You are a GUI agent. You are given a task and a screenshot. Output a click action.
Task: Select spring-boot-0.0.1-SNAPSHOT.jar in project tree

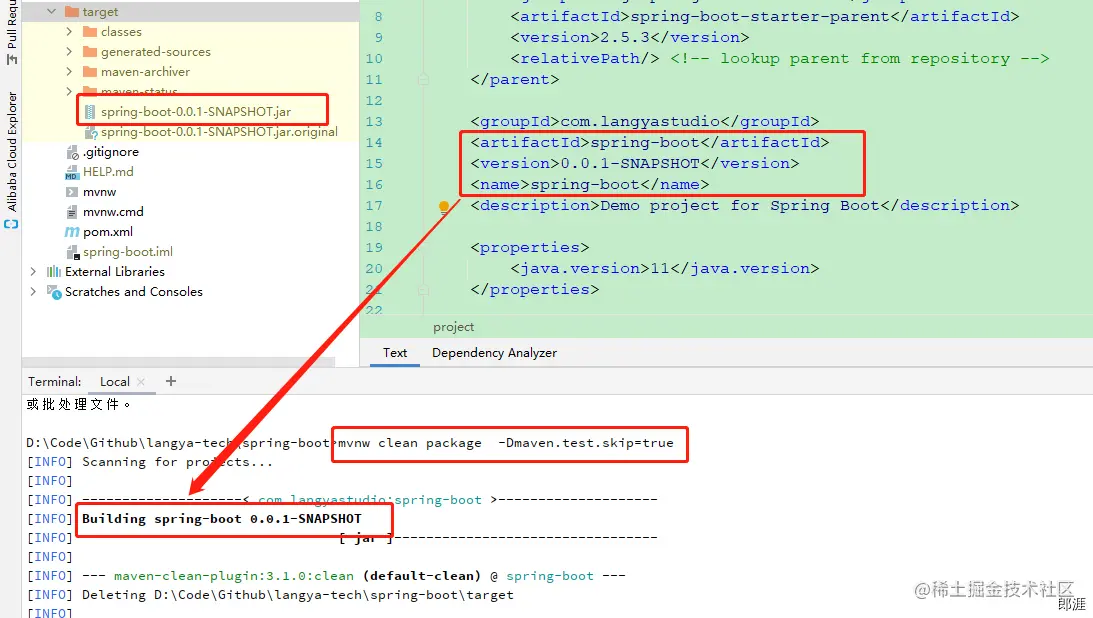196,111
